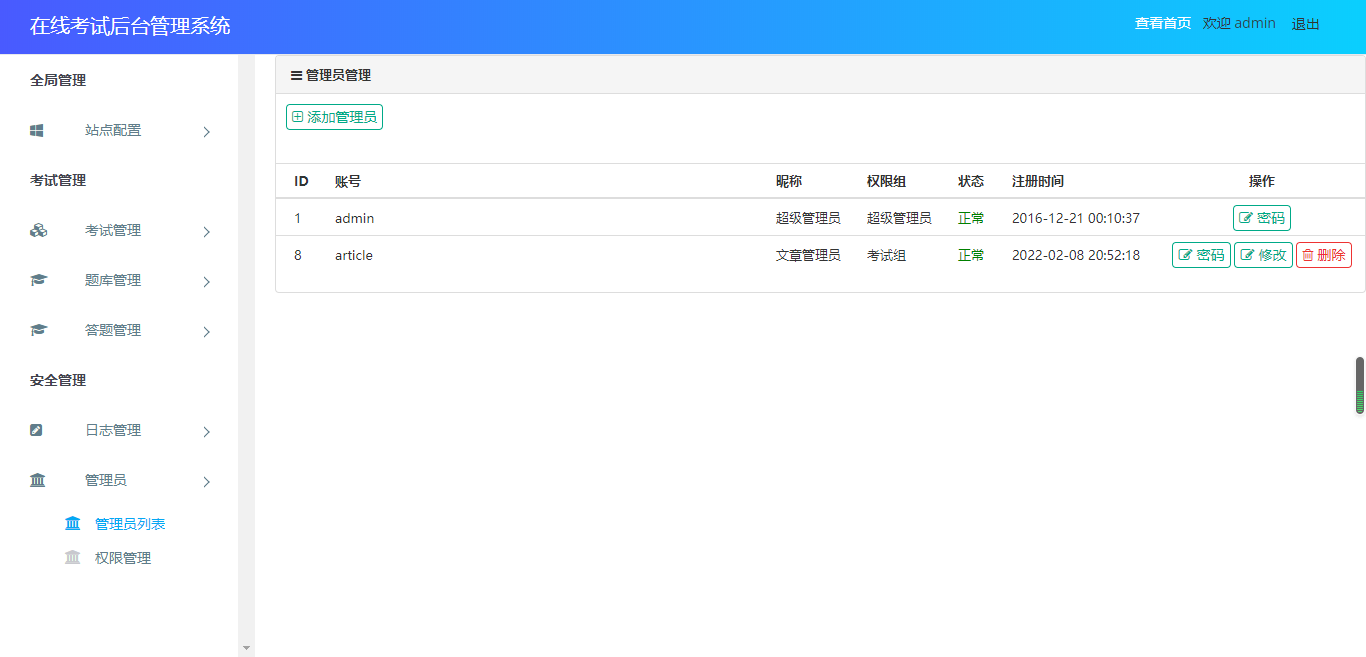Click the bank icon beside 管理员列表
This screenshot has width=1366, height=657.
(72, 524)
